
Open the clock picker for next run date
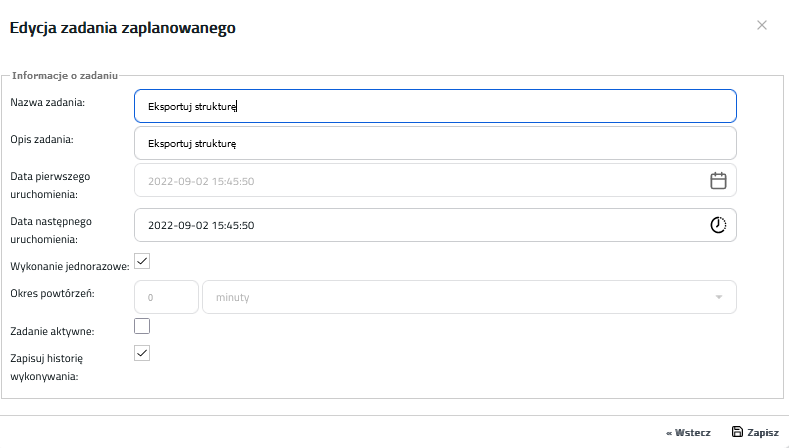pos(718,225)
